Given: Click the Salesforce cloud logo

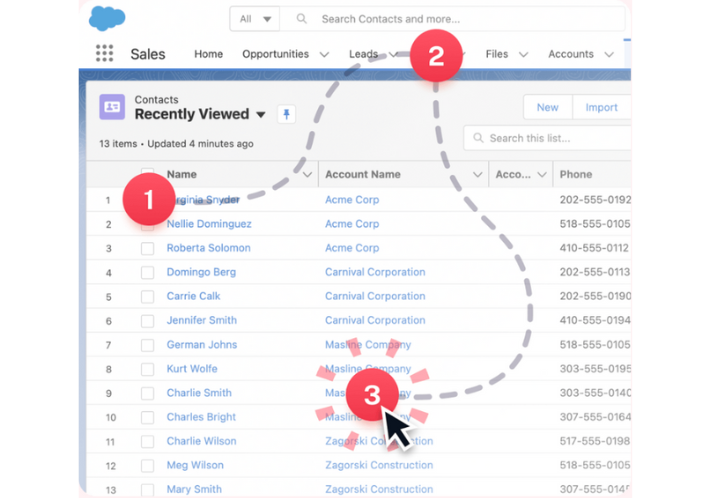Looking at the screenshot, I should pos(107,18).
